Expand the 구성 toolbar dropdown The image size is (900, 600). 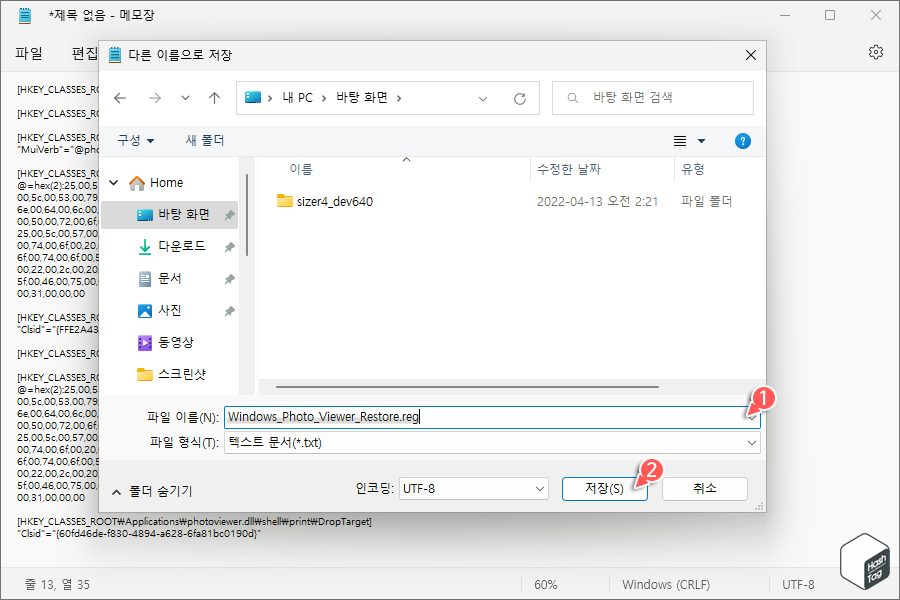click(x=134, y=140)
